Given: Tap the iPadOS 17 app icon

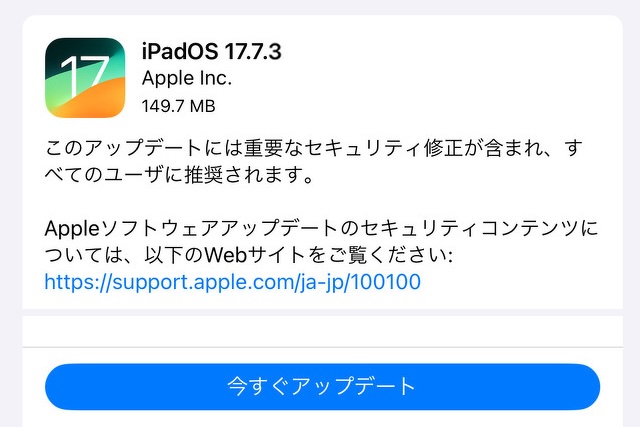Looking at the screenshot, I should pyautogui.click(x=85, y=78).
